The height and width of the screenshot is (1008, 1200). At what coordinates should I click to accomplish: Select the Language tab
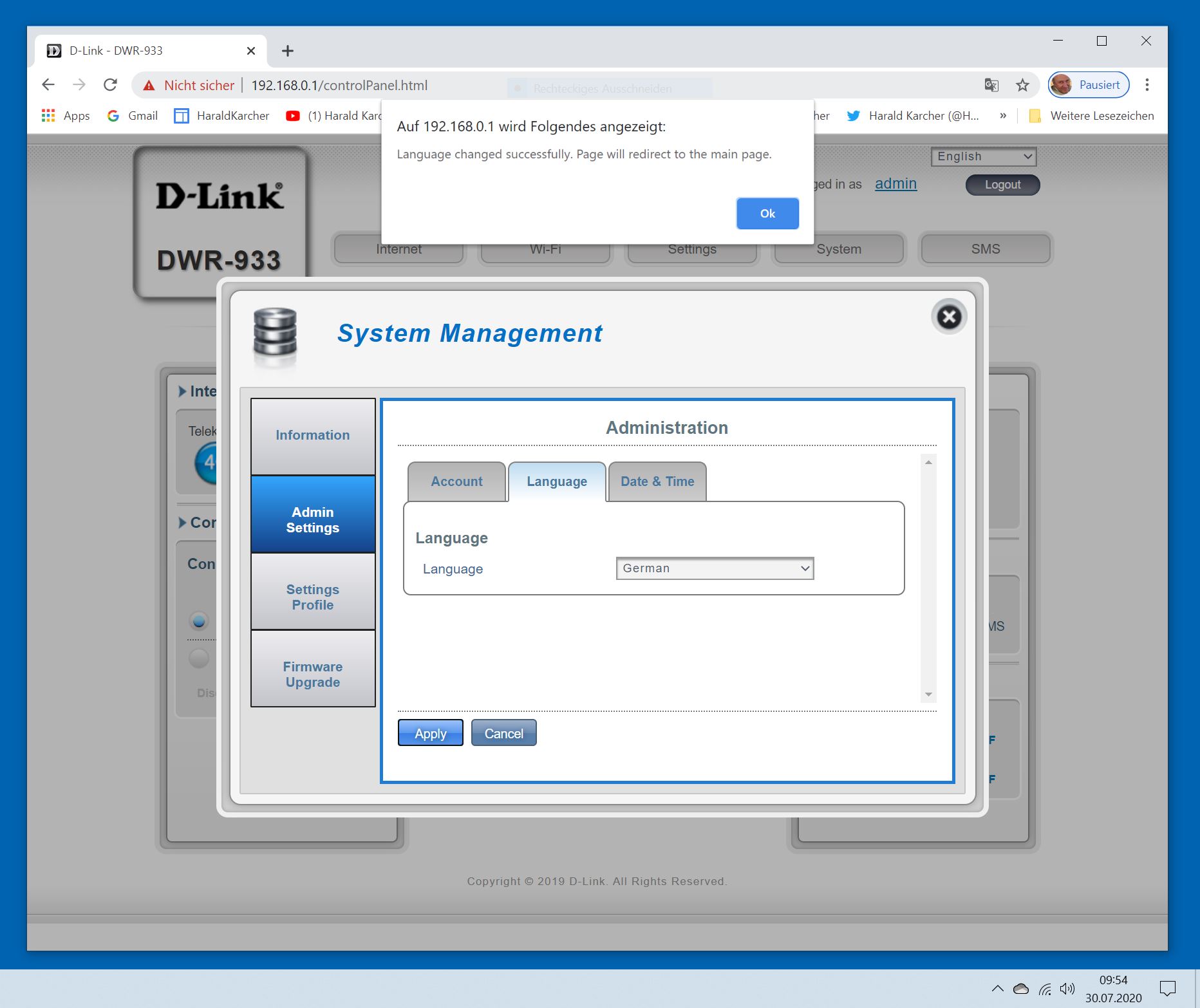tap(557, 481)
